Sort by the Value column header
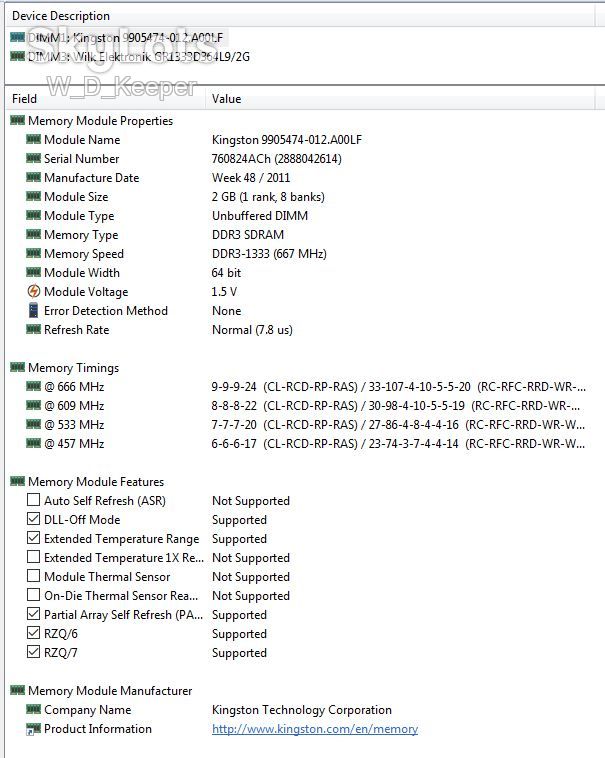Image resolution: width=605 pixels, height=758 pixels. click(401, 99)
